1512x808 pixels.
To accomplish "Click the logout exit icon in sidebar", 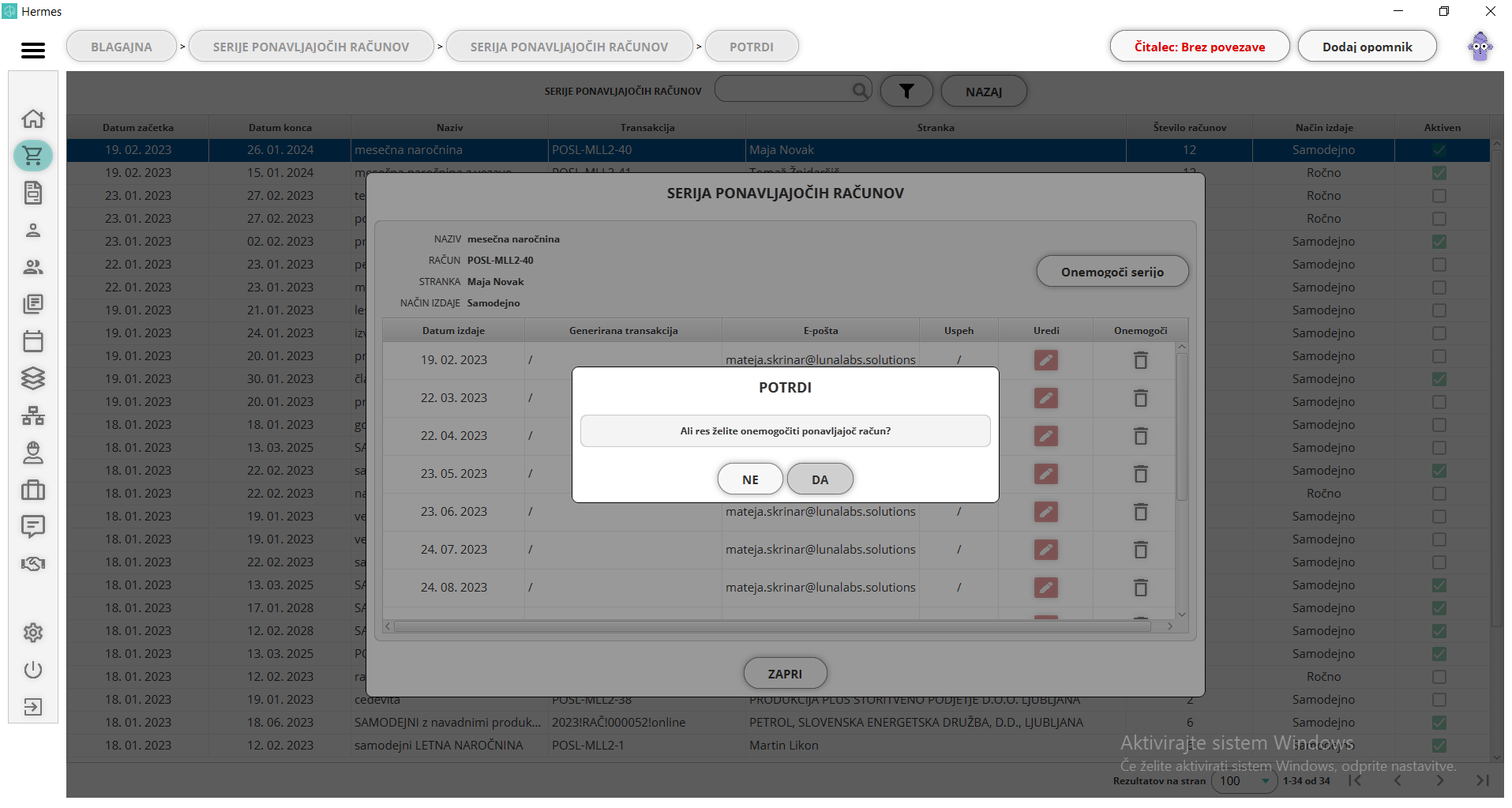I will 33,707.
